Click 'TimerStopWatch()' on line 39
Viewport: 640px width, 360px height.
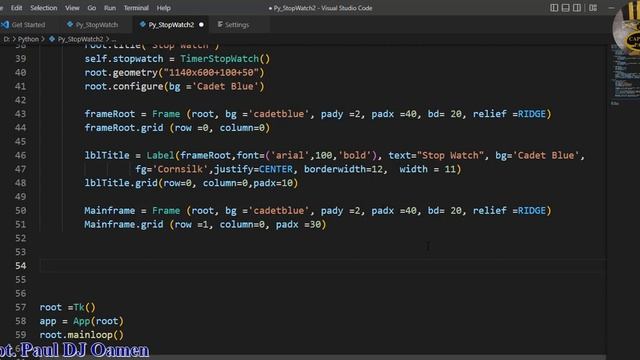pyautogui.click(x=225, y=59)
